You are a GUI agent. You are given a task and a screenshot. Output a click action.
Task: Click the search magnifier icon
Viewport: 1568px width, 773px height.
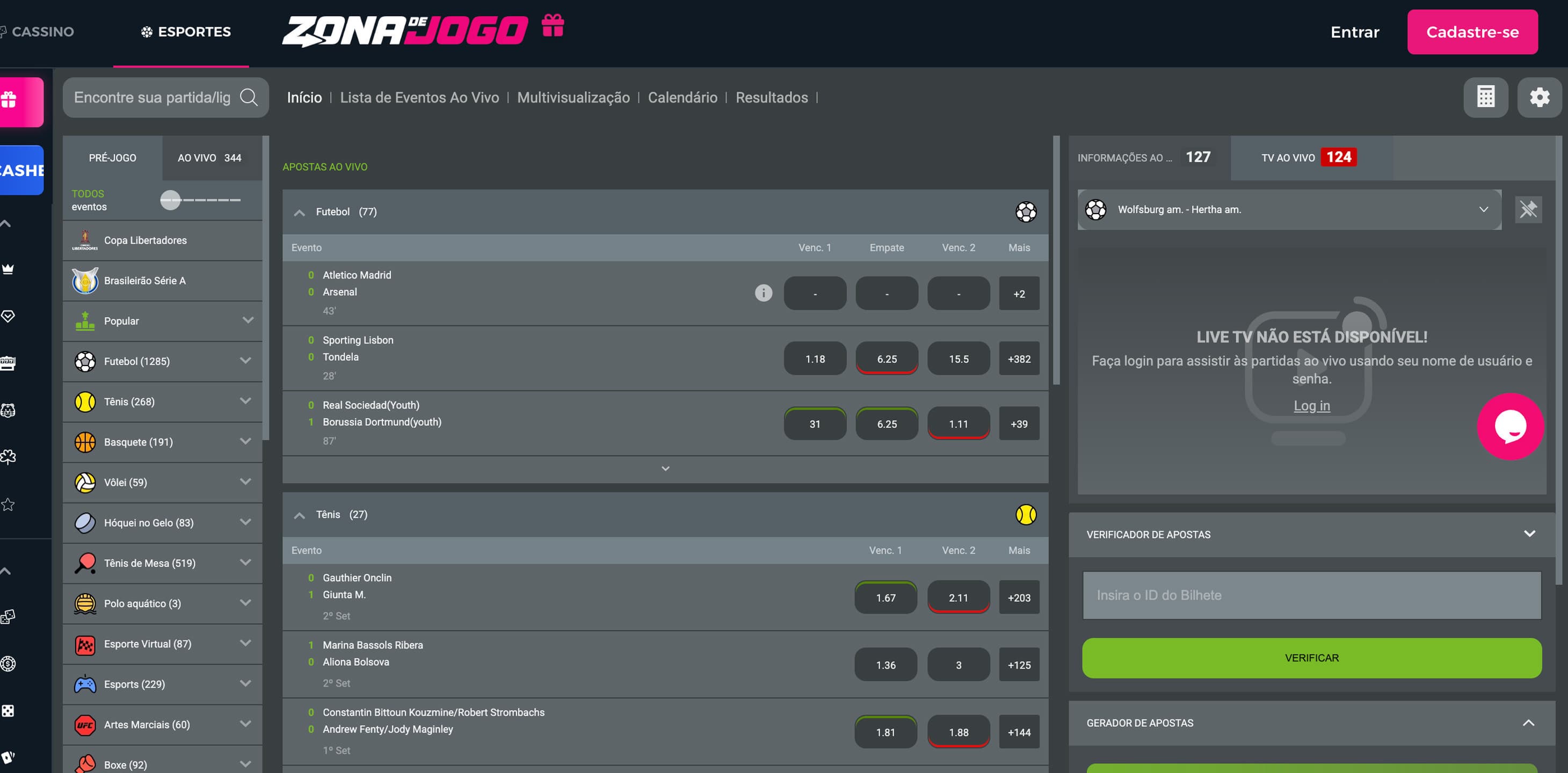249,97
